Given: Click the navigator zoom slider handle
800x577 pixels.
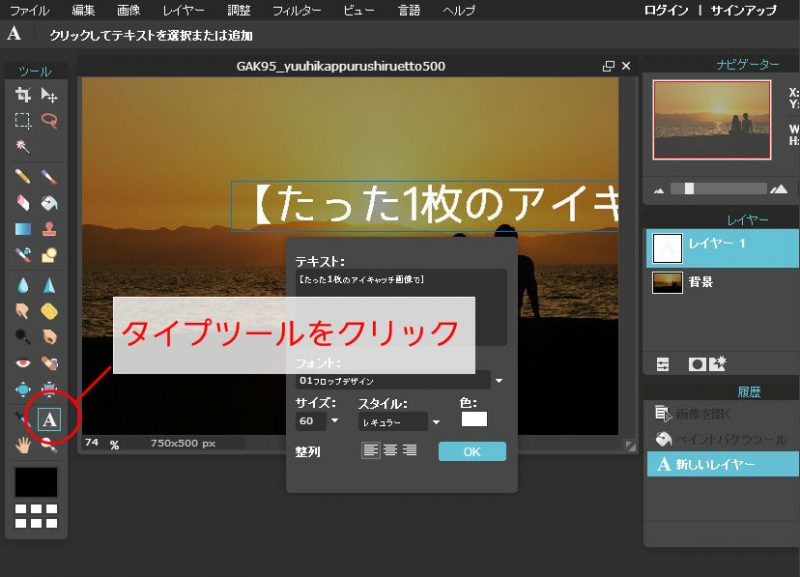Looking at the screenshot, I should pyautogui.click(x=689, y=189).
